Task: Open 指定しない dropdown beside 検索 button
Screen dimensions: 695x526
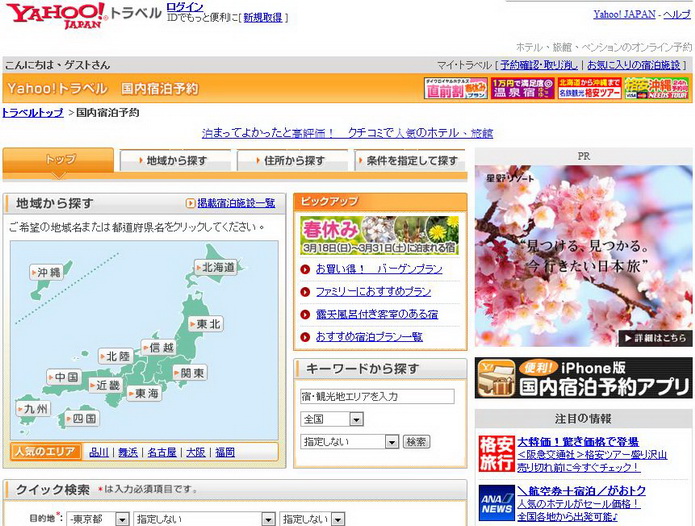Action: pyautogui.click(x=349, y=441)
